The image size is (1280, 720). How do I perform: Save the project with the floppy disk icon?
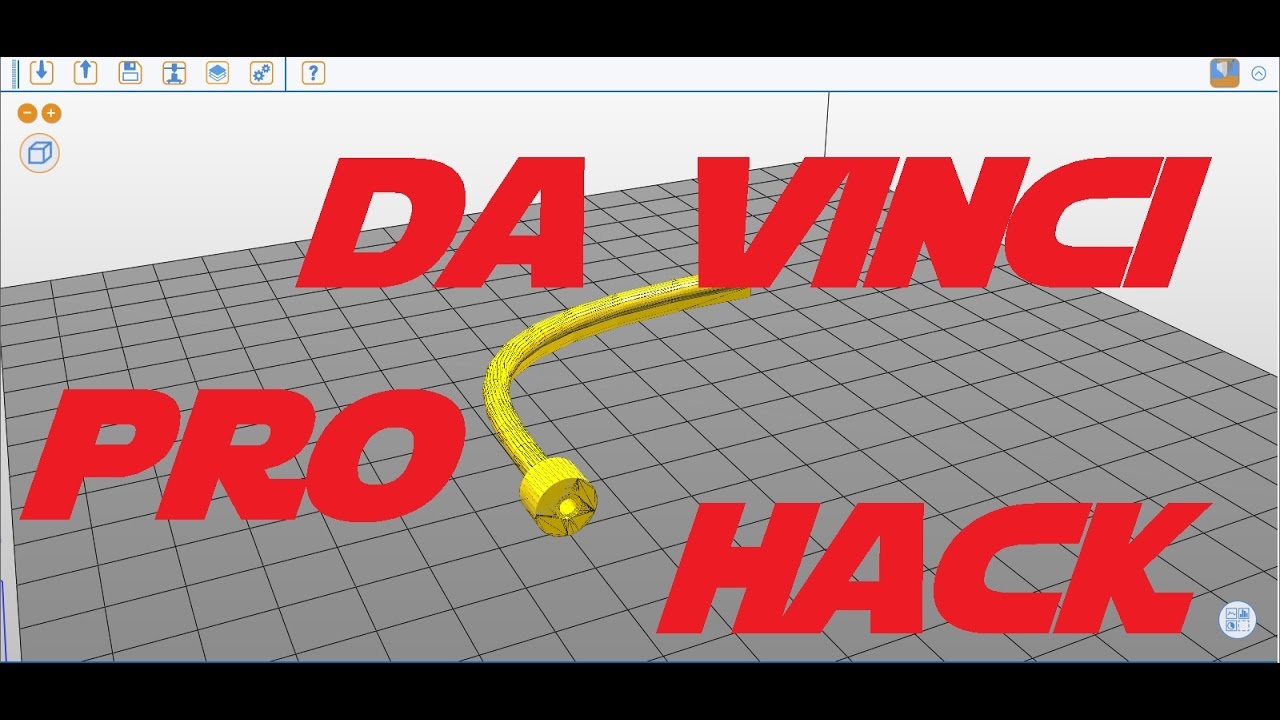(x=130, y=73)
